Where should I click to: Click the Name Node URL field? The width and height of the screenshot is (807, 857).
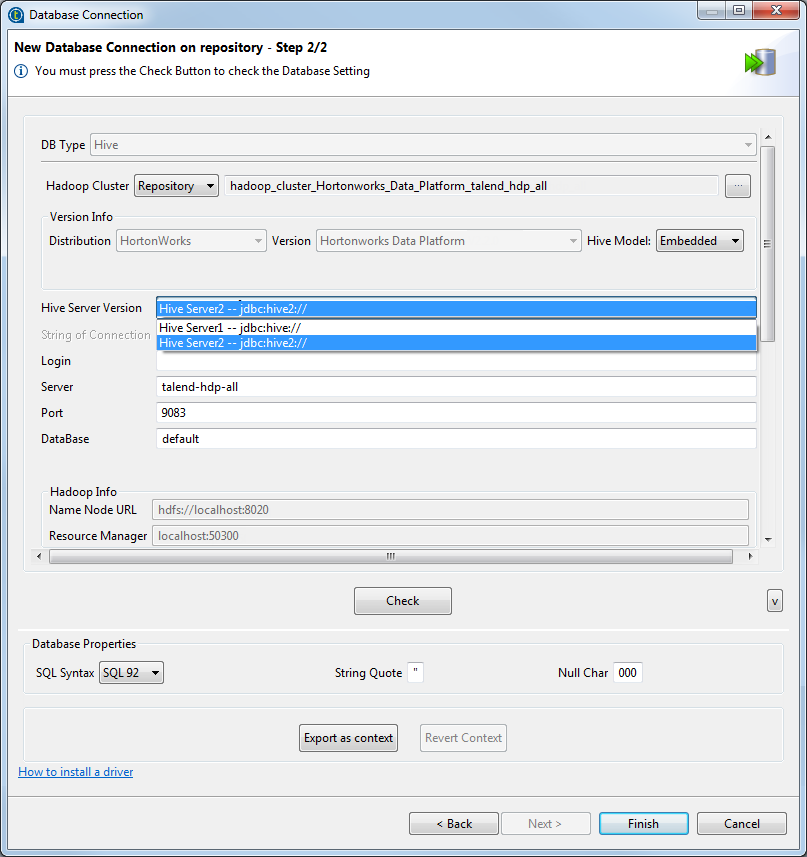[x=450, y=510]
